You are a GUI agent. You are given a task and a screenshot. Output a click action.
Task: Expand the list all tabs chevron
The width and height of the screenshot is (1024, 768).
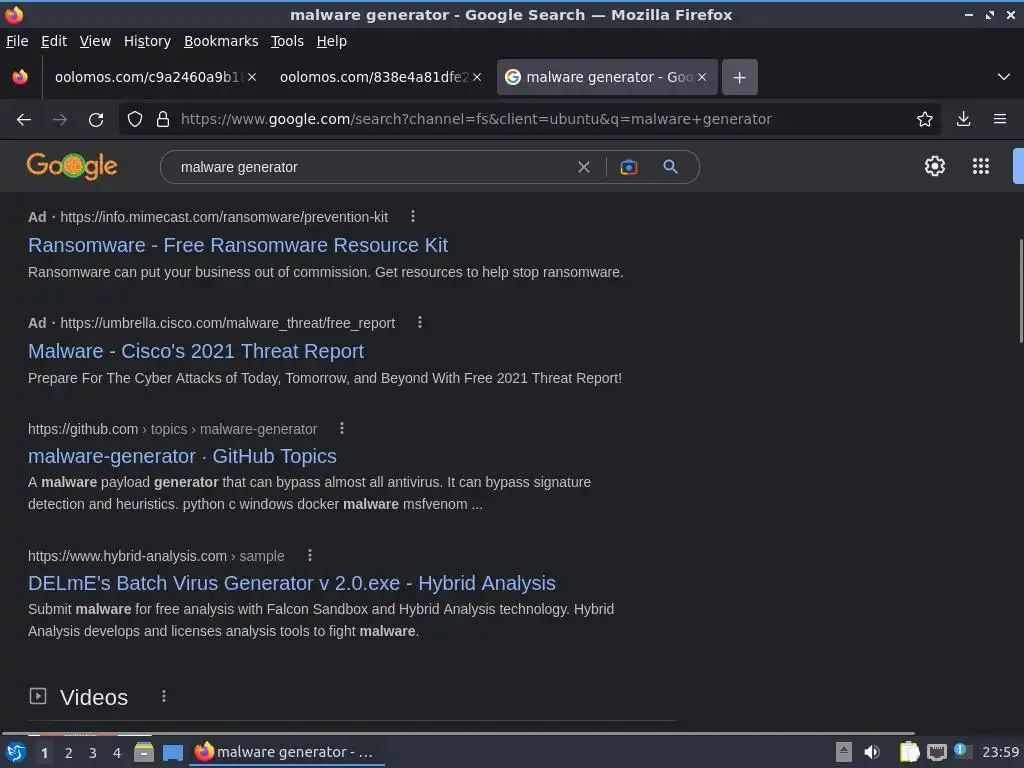click(x=1004, y=77)
